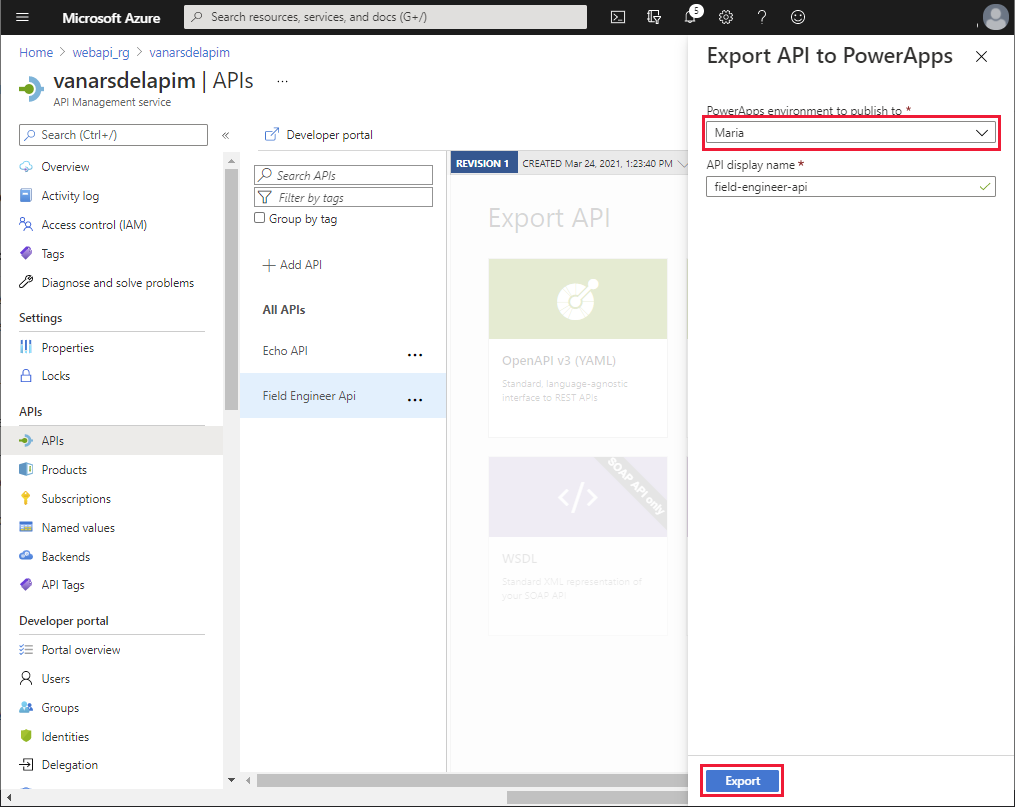The image size is (1015, 807).
Task: Open the help question mark
Action: (x=762, y=17)
